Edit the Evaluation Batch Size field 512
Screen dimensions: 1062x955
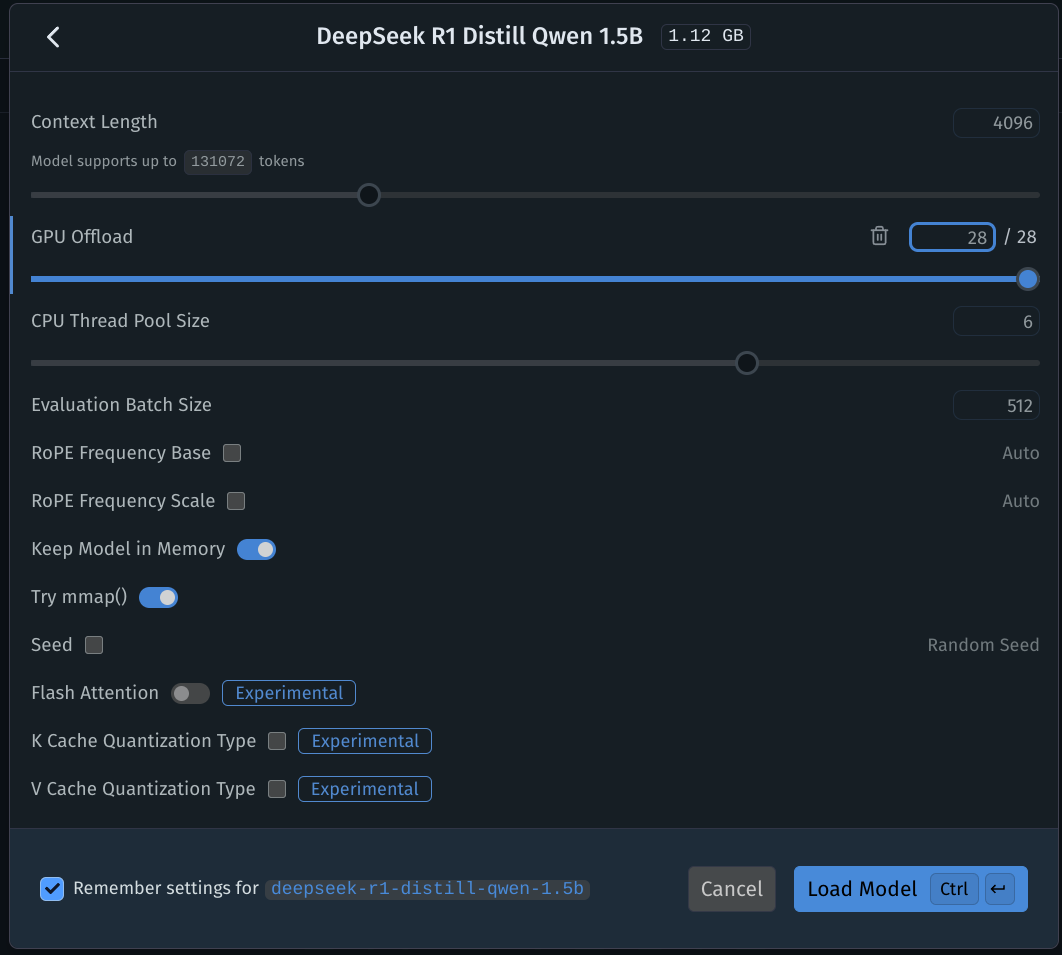pyautogui.click(x=996, y=405)
